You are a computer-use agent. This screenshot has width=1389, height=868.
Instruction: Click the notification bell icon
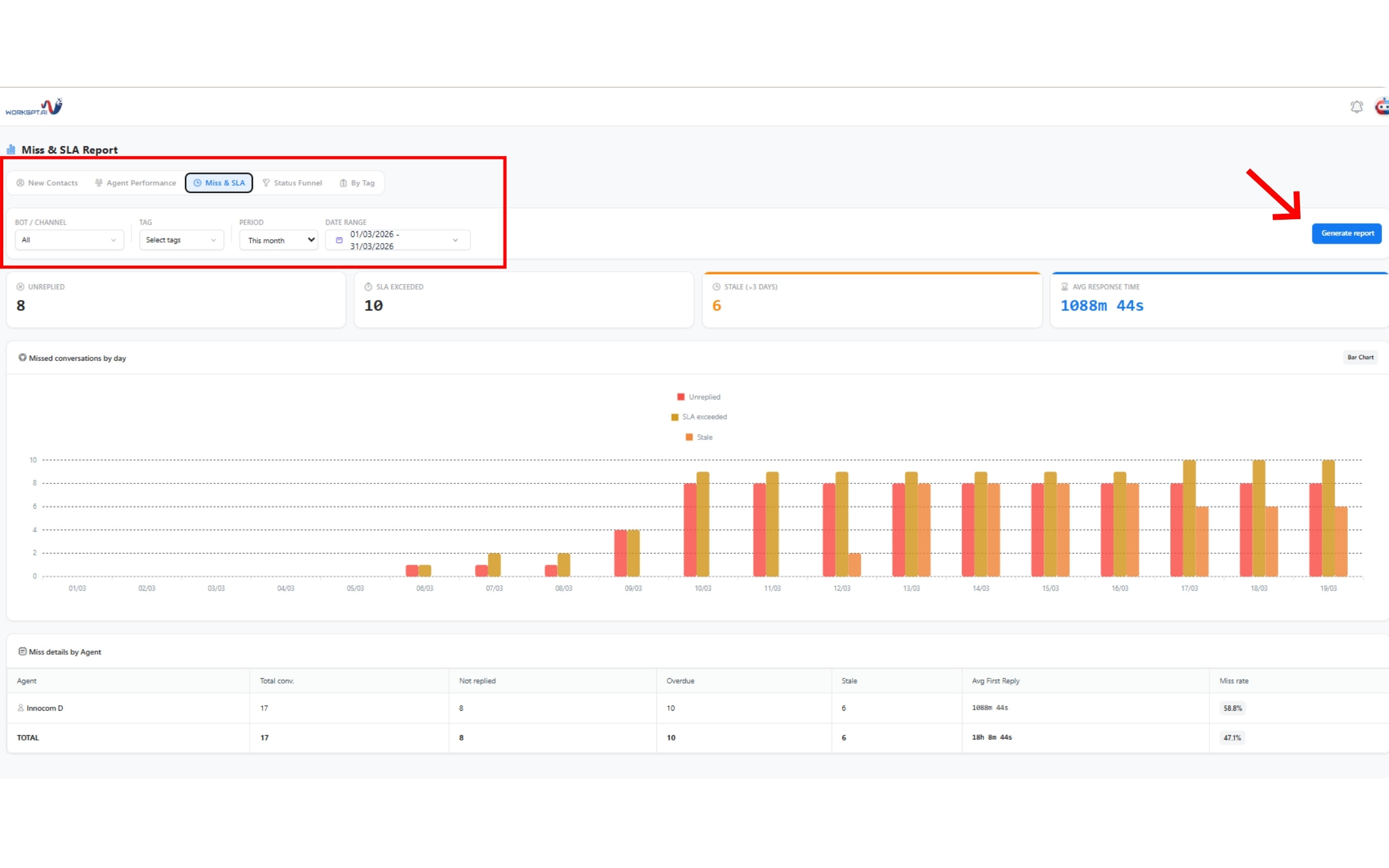tap(1356, 107)
